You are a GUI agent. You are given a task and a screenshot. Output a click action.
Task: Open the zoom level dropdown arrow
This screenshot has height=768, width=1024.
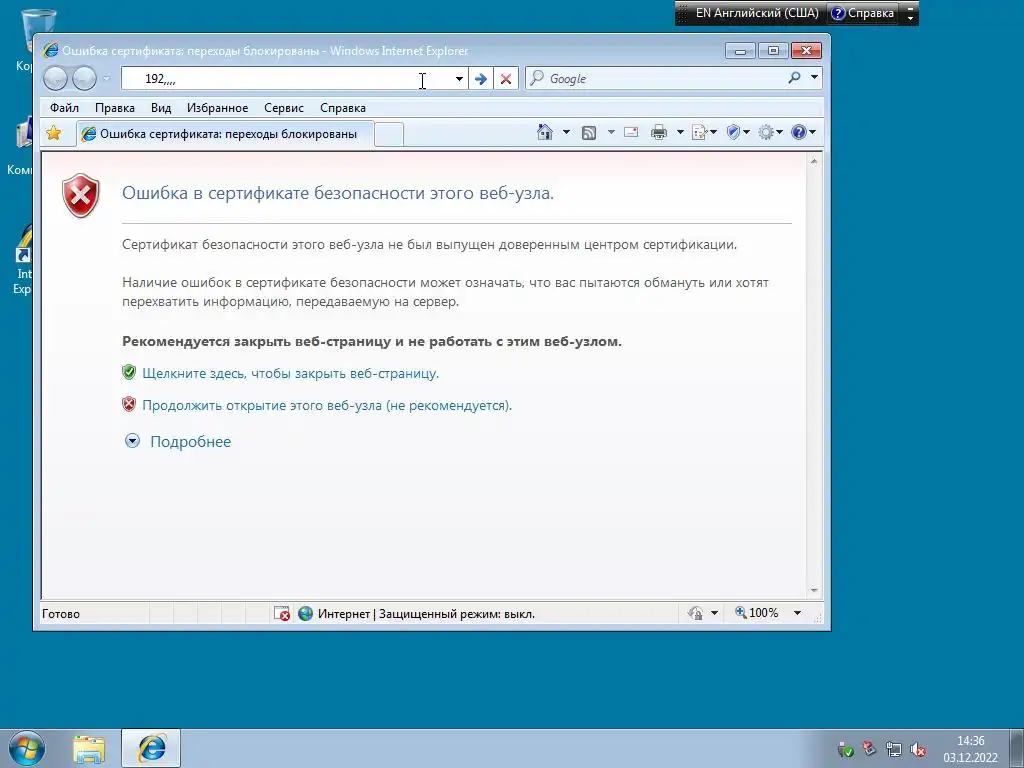[x=797, y=613]
